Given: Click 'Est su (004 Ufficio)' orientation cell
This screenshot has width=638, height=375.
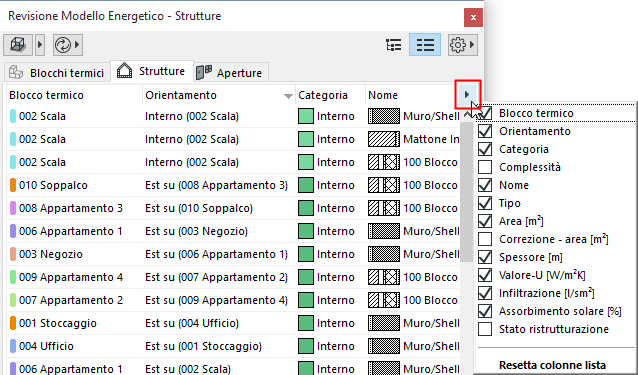Looking at the screenshot, I should (x=192, y=323).
